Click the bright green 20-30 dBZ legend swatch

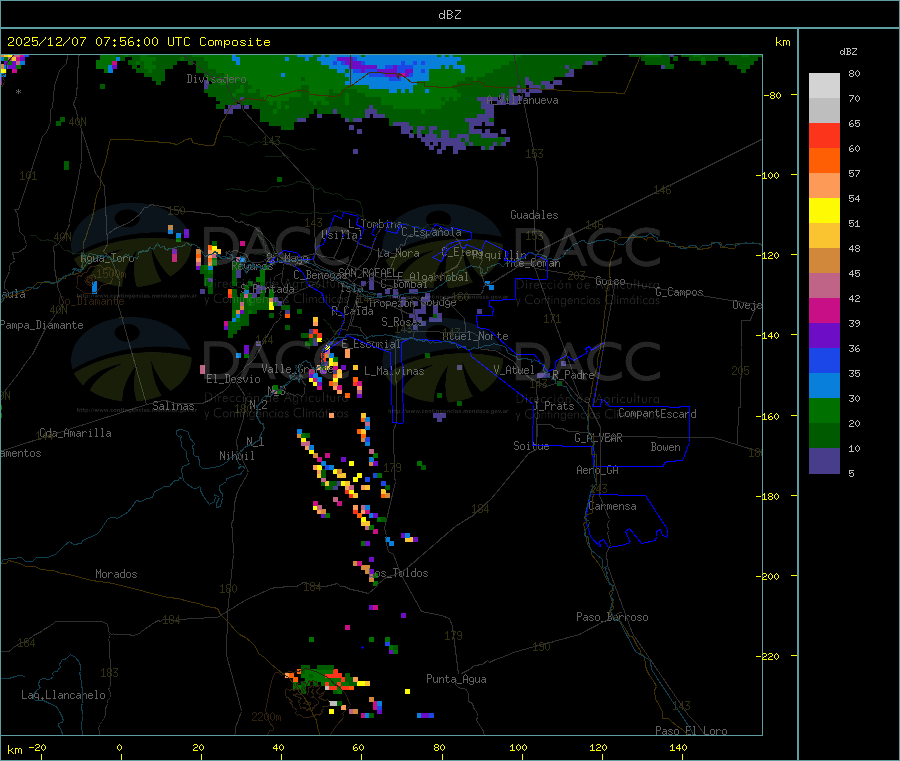point(824,410)
